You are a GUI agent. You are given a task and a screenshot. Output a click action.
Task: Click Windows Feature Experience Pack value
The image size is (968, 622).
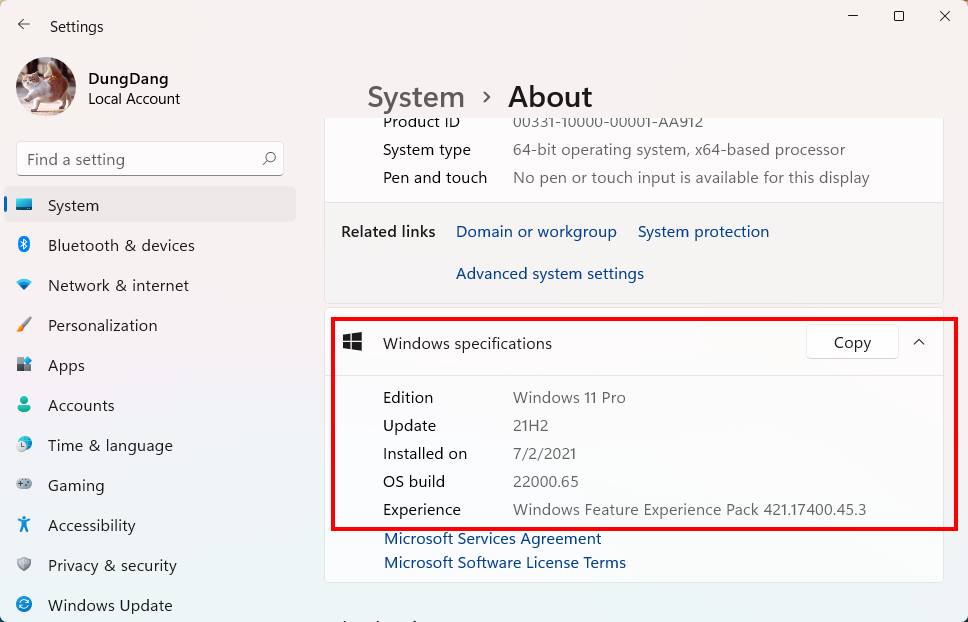(x=690, y=510)
